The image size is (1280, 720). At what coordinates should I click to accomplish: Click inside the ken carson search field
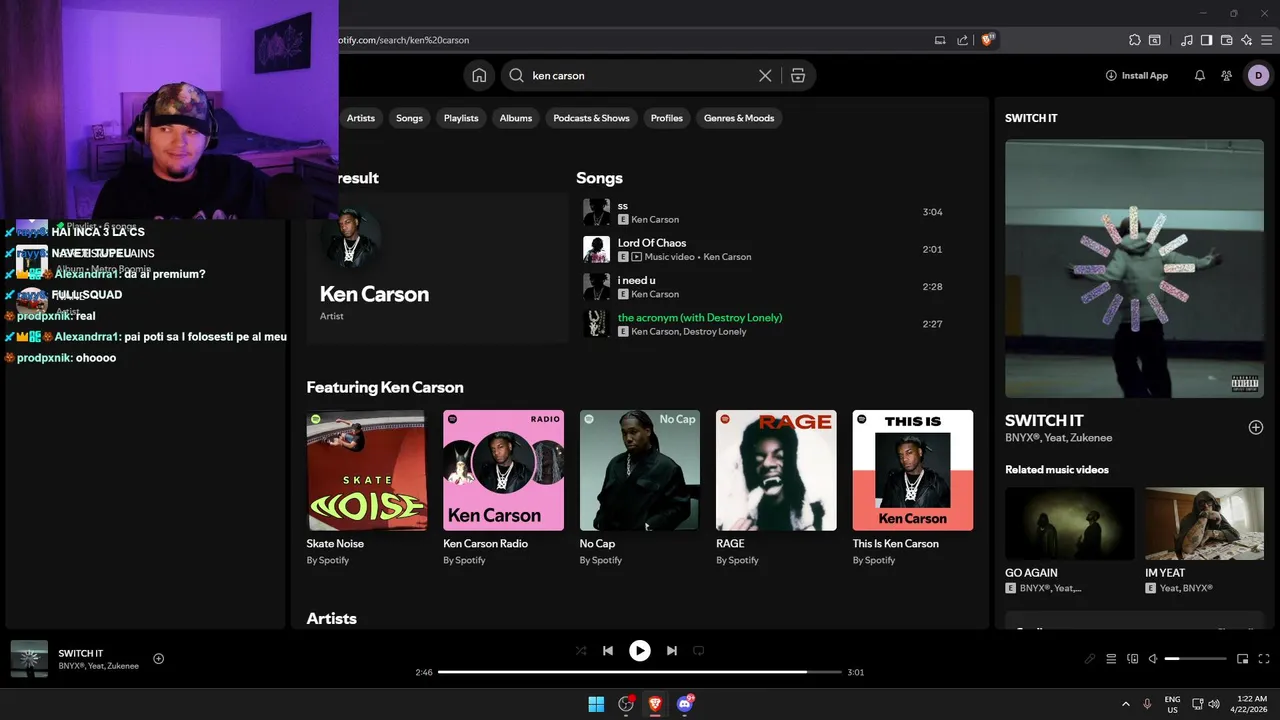click(x=640, y=75)
